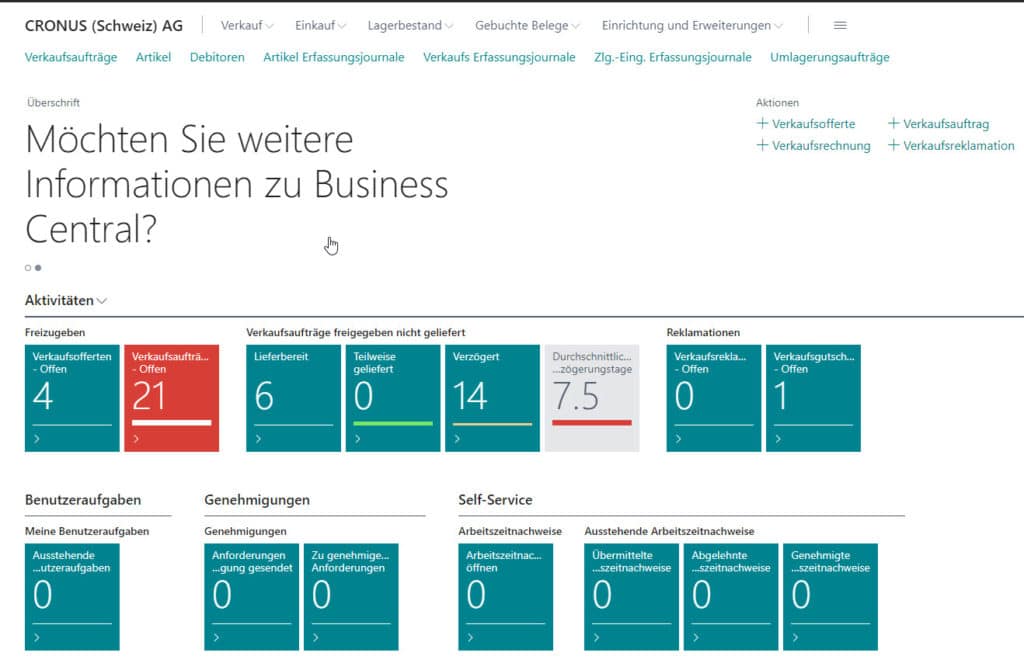Expand the Aktivitäten actions chevron

tap(102, 301)
